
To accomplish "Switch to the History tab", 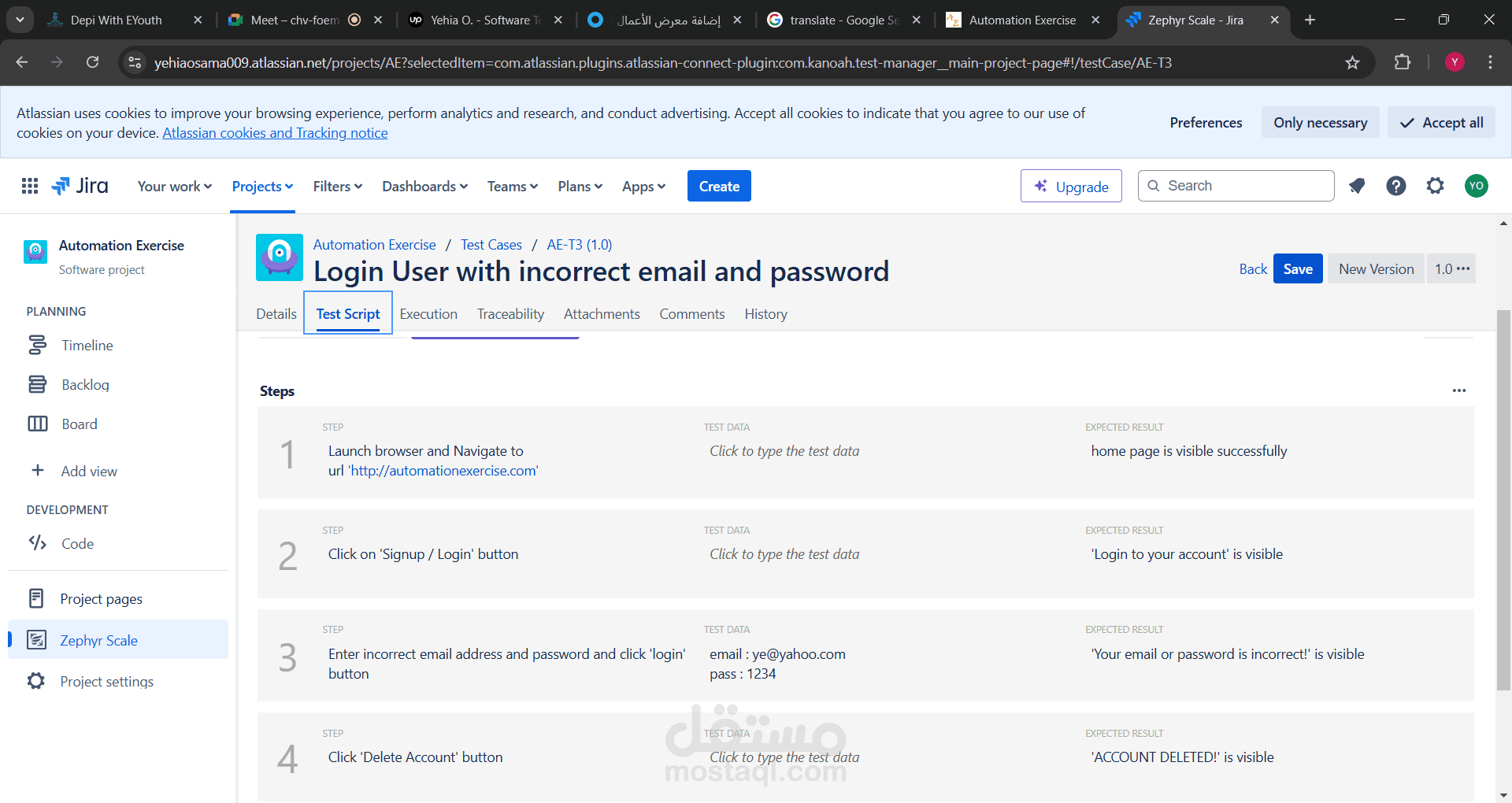I will (766, 314).
